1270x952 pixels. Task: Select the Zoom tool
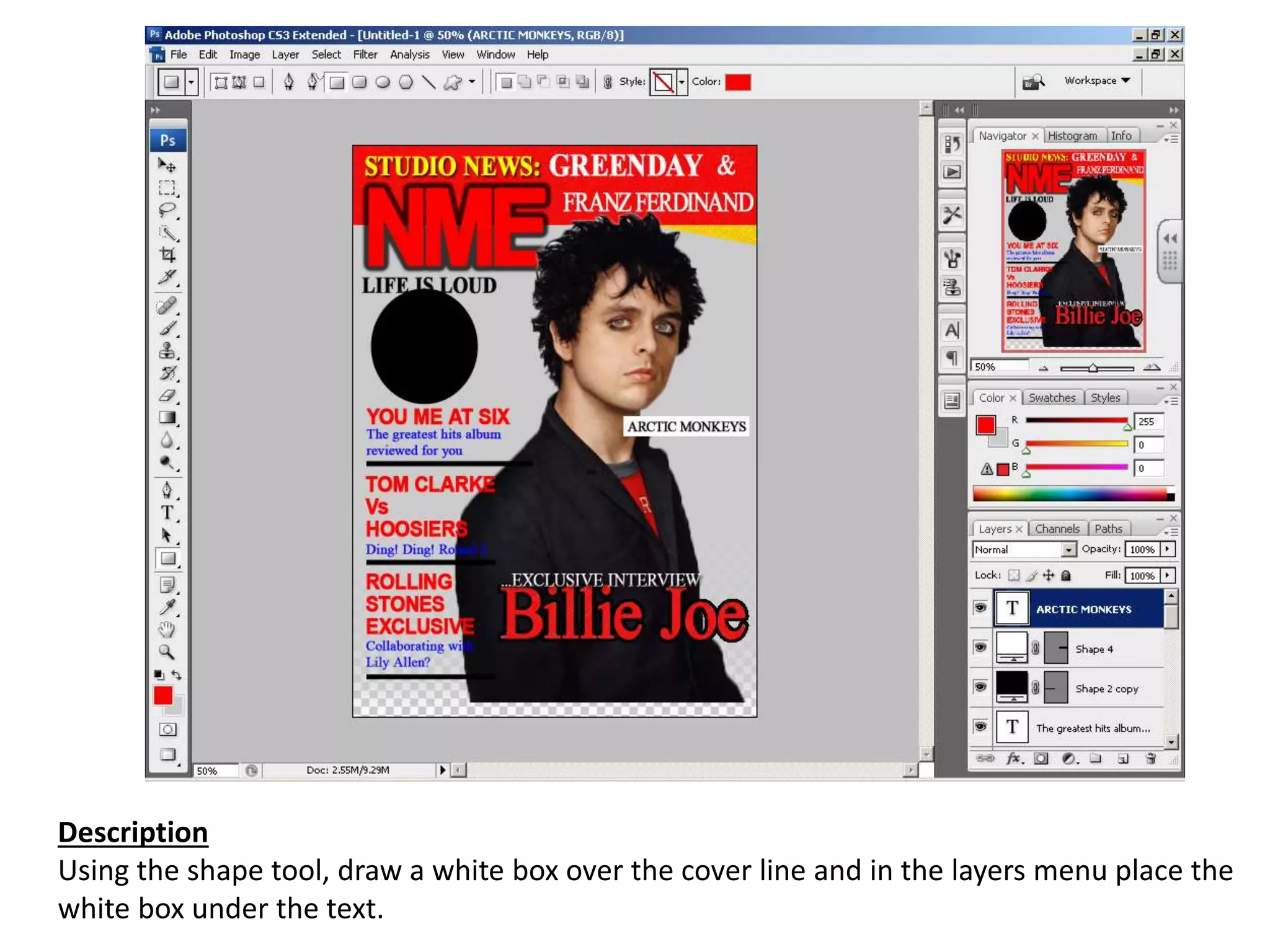coord(167,652)
